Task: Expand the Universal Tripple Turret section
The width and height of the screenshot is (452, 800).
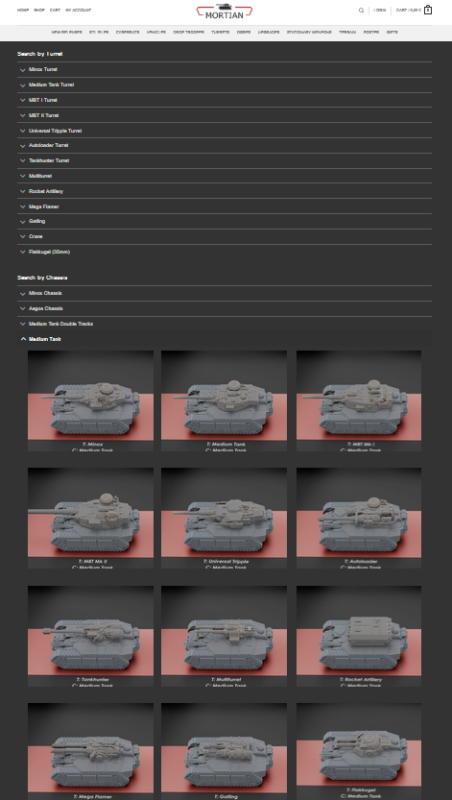Action: (x=224, y=131)
